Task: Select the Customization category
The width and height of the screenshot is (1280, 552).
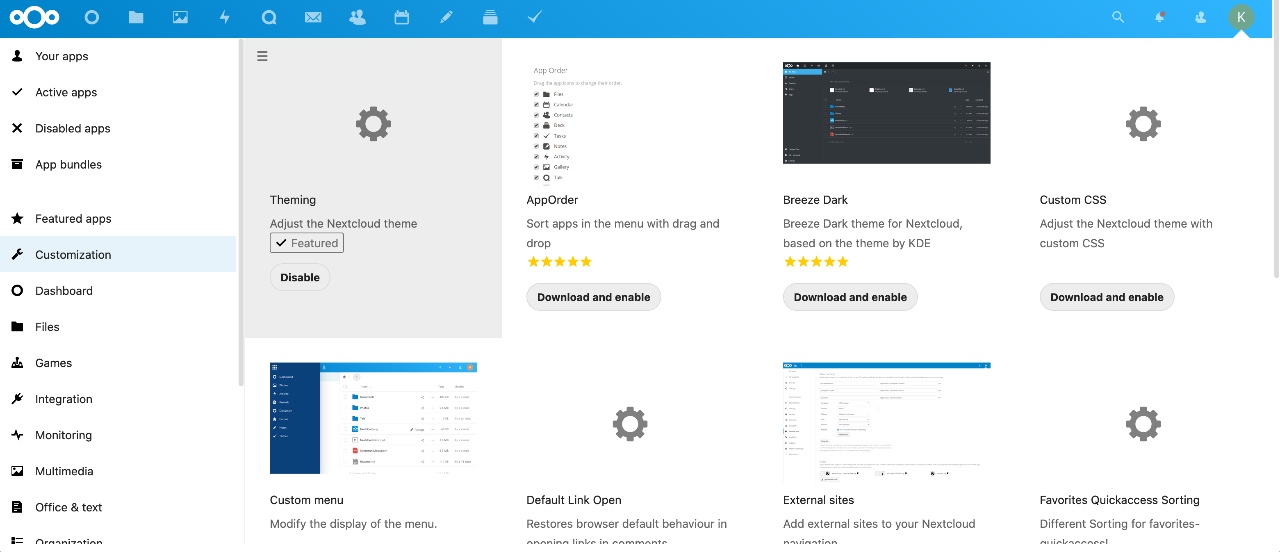Action: (118, 254)
